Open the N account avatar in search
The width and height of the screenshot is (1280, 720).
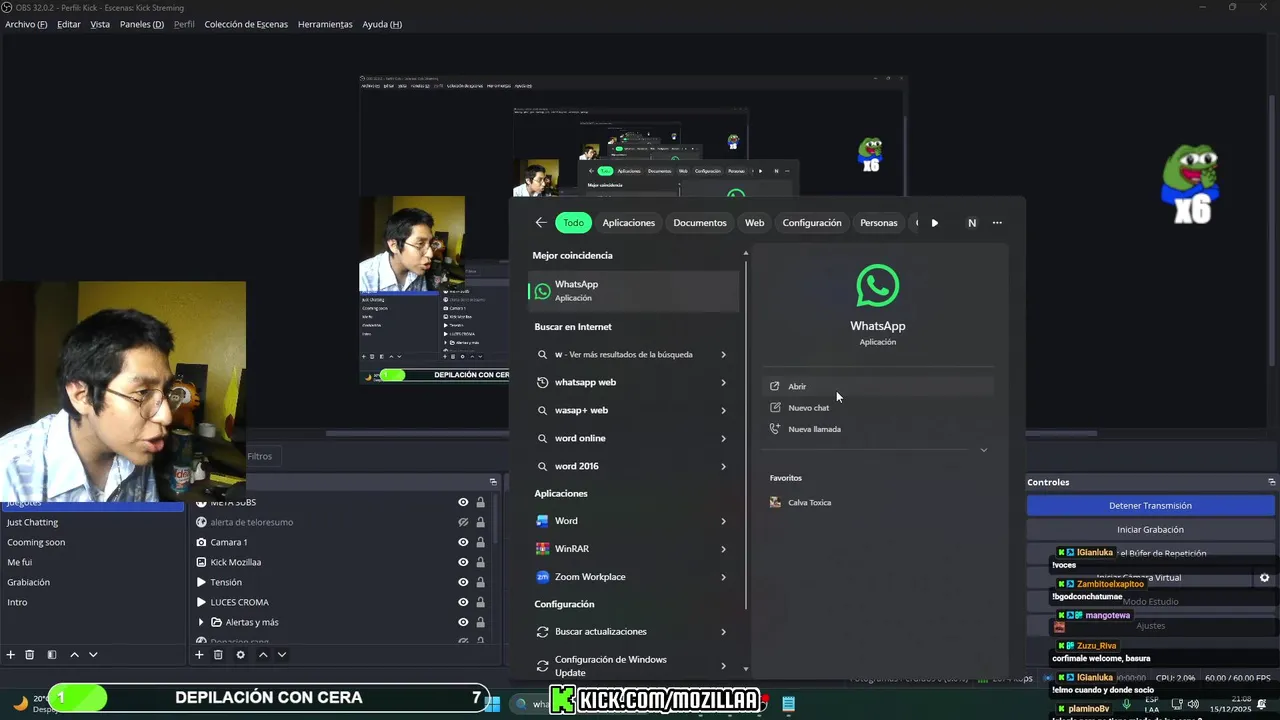pos(971,223)
